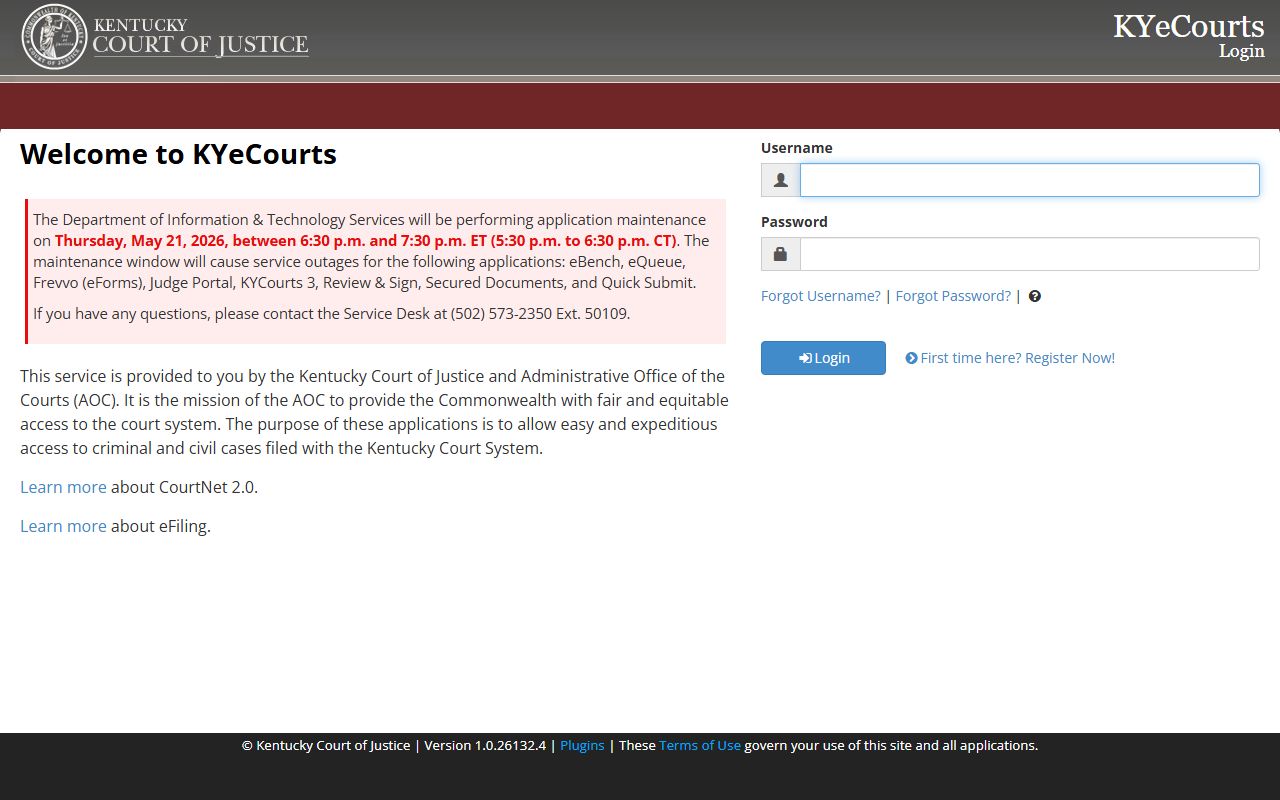Click the KYeCourts title in header
Viewport: 1280px width, 800px height.
click(x=1189, y=26)
